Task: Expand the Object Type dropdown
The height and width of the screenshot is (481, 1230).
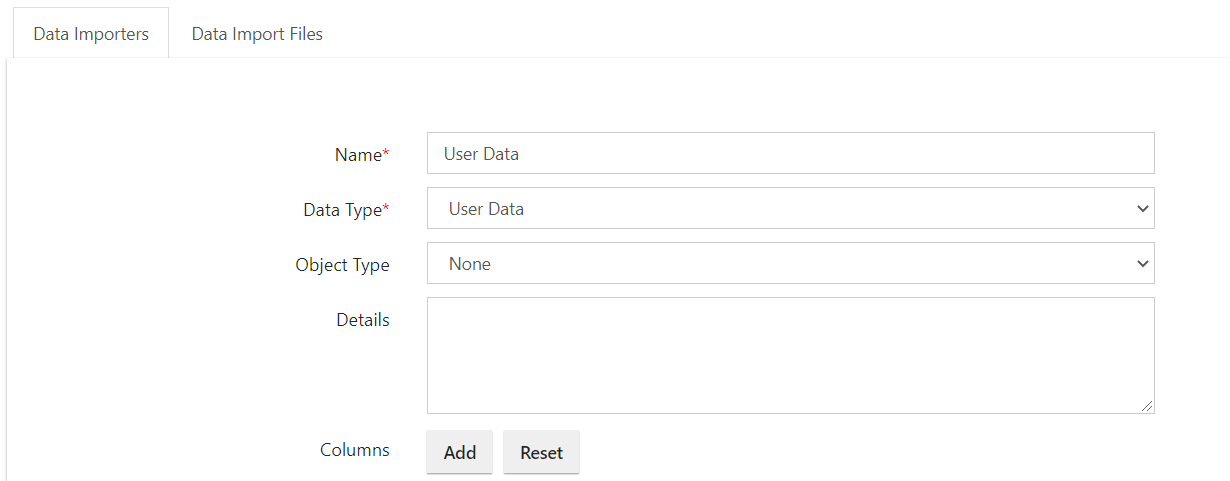Action: [x=790, y=263]
